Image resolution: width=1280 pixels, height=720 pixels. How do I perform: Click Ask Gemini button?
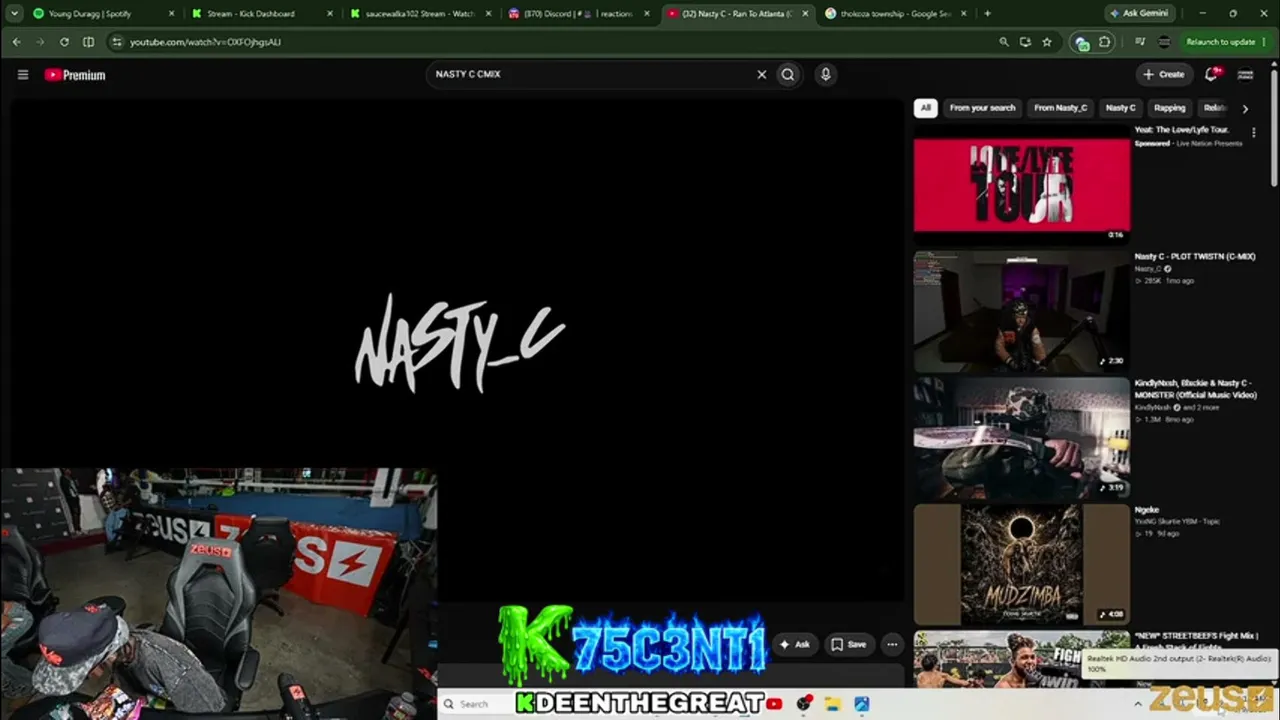click(x=1138, y=14)
